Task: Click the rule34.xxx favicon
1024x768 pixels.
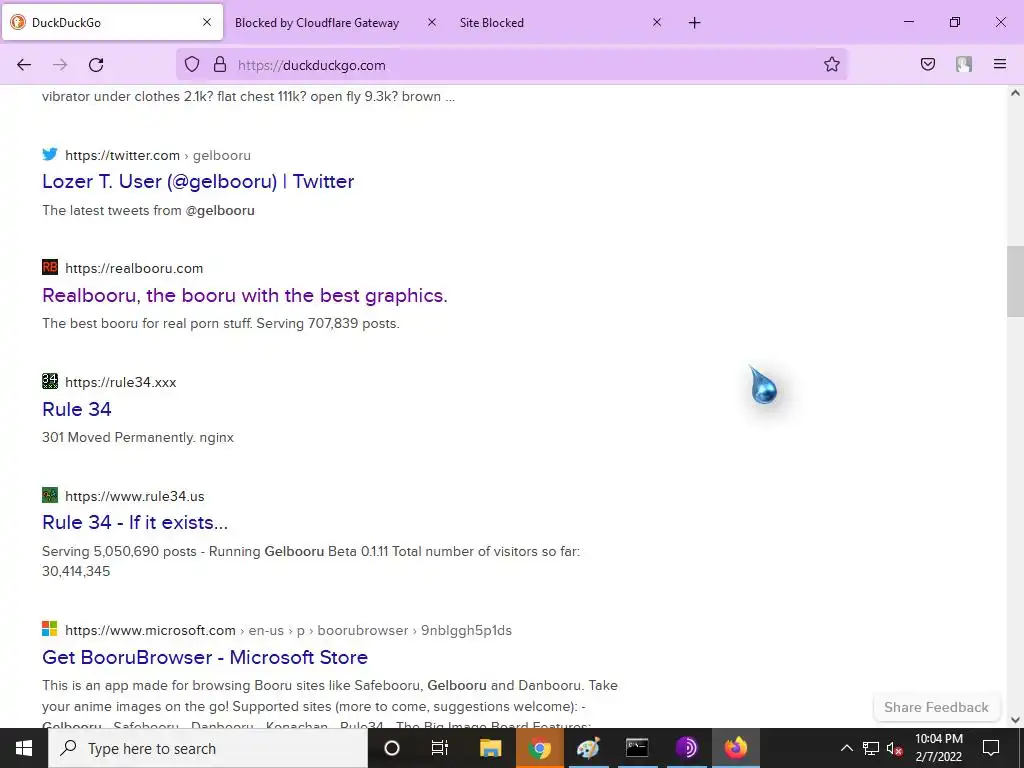Action: (x=50, y=381)
